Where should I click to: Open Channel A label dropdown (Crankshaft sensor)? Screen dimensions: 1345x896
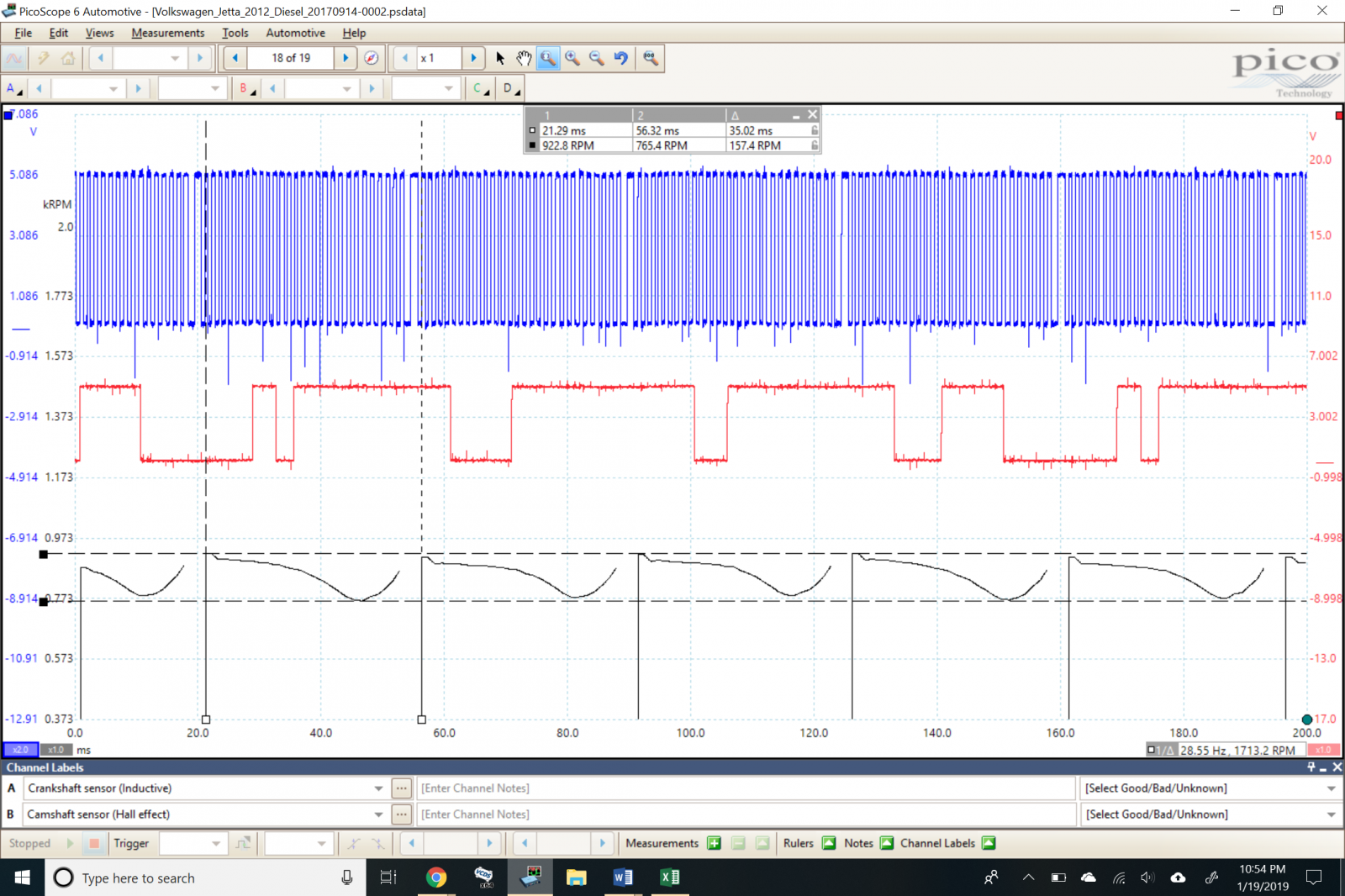coord(378,788)
